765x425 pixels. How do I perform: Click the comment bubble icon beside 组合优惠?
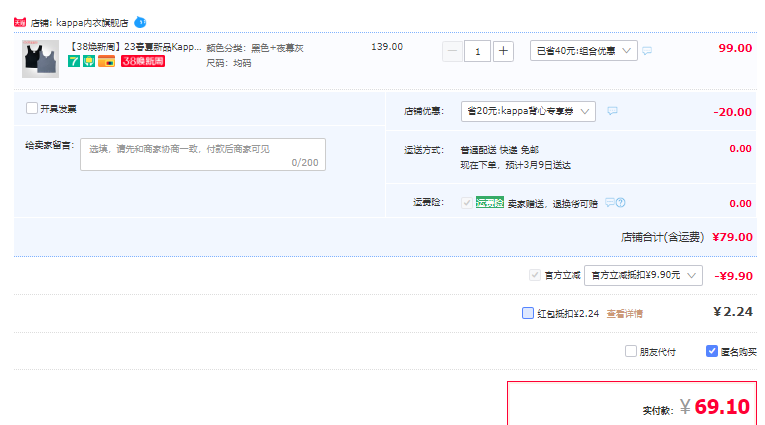click(647, 51)
